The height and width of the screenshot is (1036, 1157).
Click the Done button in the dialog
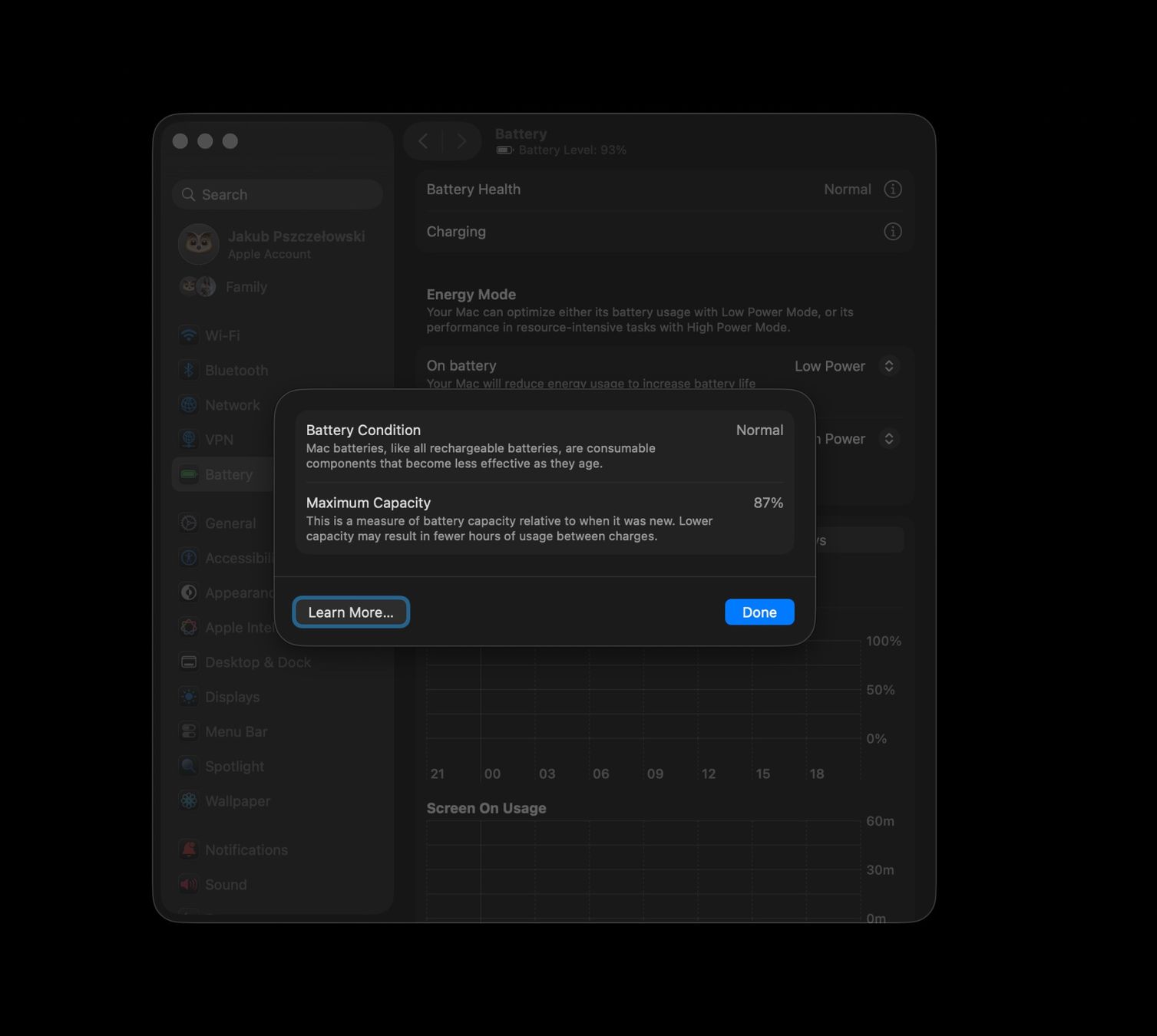tap(759, 612)
